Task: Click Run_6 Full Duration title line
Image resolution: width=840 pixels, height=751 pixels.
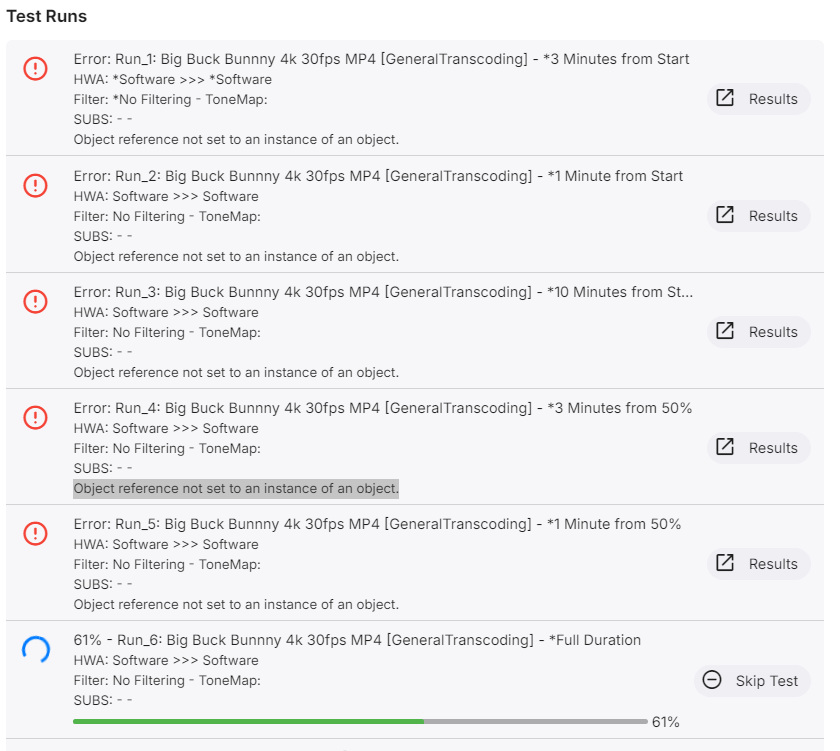Action: click(357, 640)
